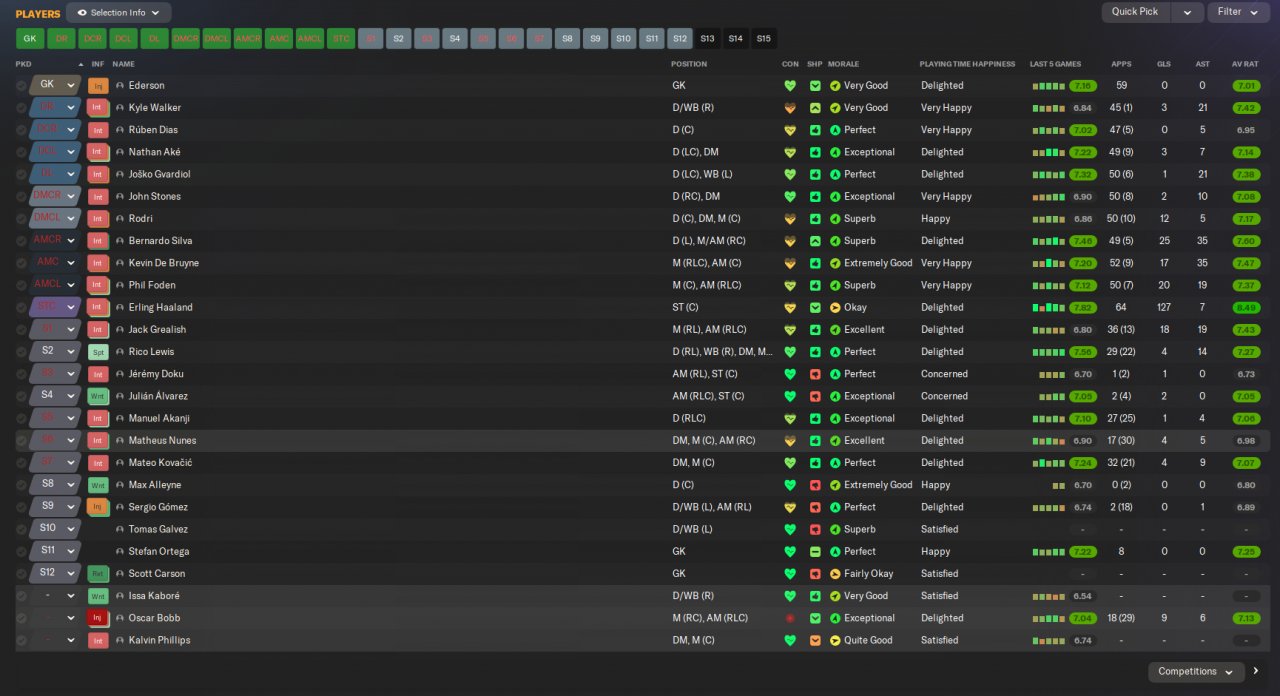The image size is (1280, 696).
Task: Click Max Alleyne's red sharpness icon
Action: 815,485
